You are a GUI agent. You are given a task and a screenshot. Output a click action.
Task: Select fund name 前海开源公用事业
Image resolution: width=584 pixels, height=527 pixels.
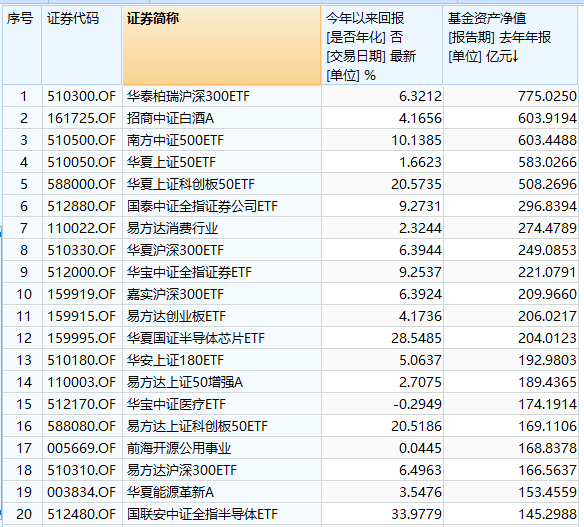(179, 448)
